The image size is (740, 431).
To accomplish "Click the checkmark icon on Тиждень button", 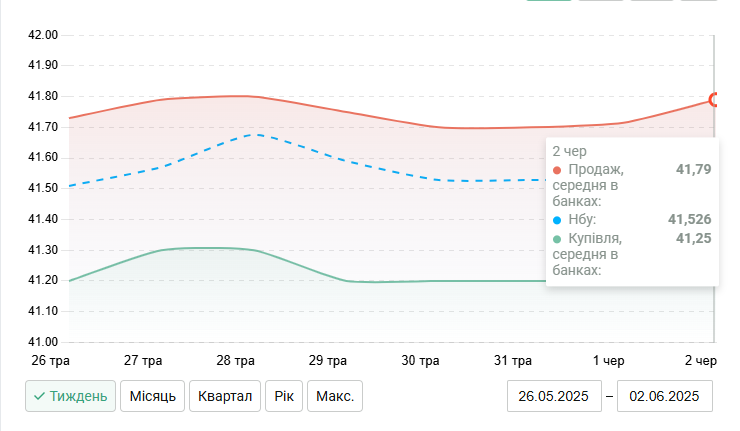I will (39, 396).
